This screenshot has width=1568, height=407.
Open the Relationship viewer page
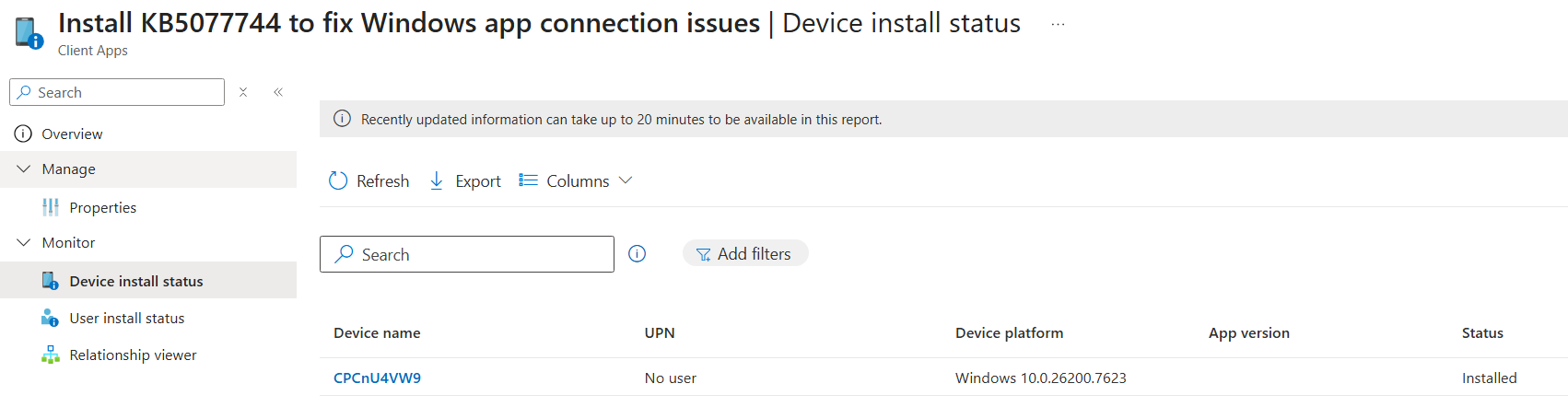point(133,355)
